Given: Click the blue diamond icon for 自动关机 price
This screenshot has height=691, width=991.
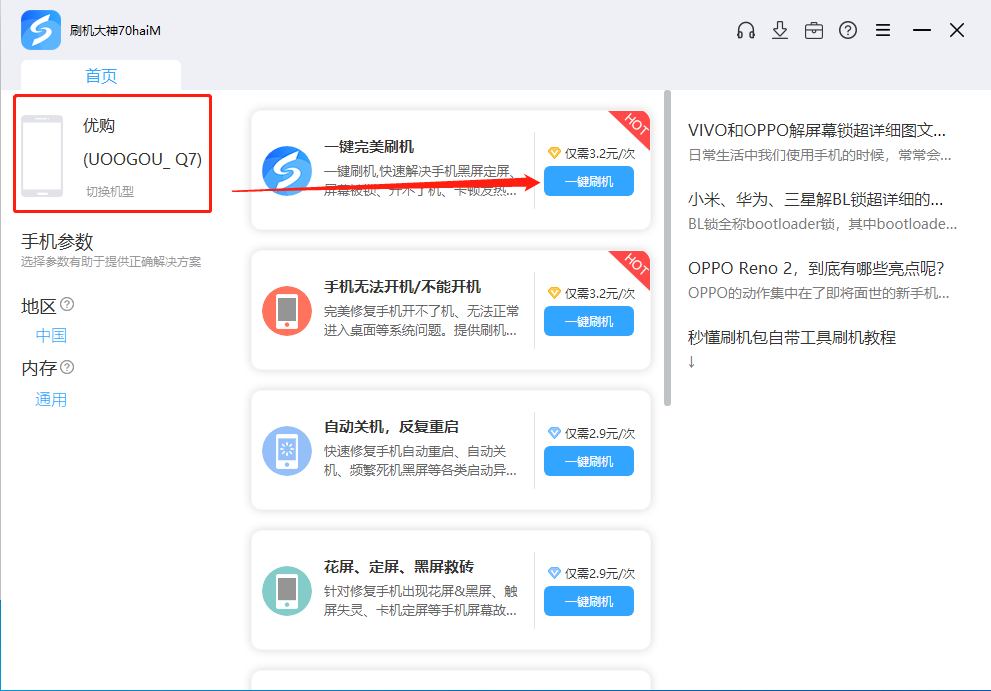Looking at the screenshot, I should tap(554, 433).
